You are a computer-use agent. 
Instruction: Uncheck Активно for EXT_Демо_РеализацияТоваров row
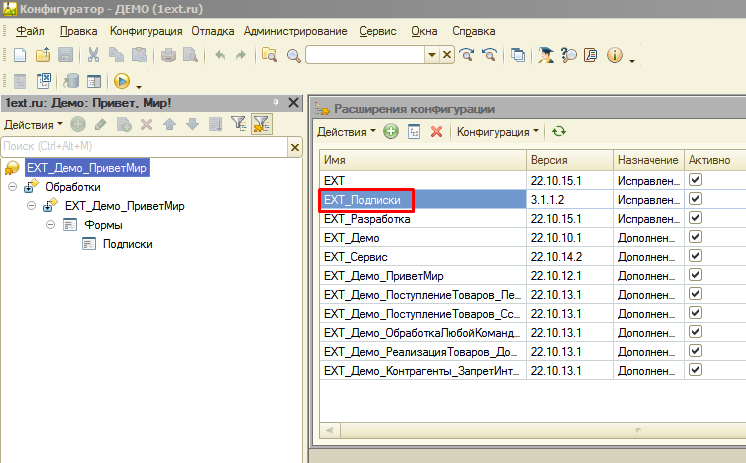[695, 351]
